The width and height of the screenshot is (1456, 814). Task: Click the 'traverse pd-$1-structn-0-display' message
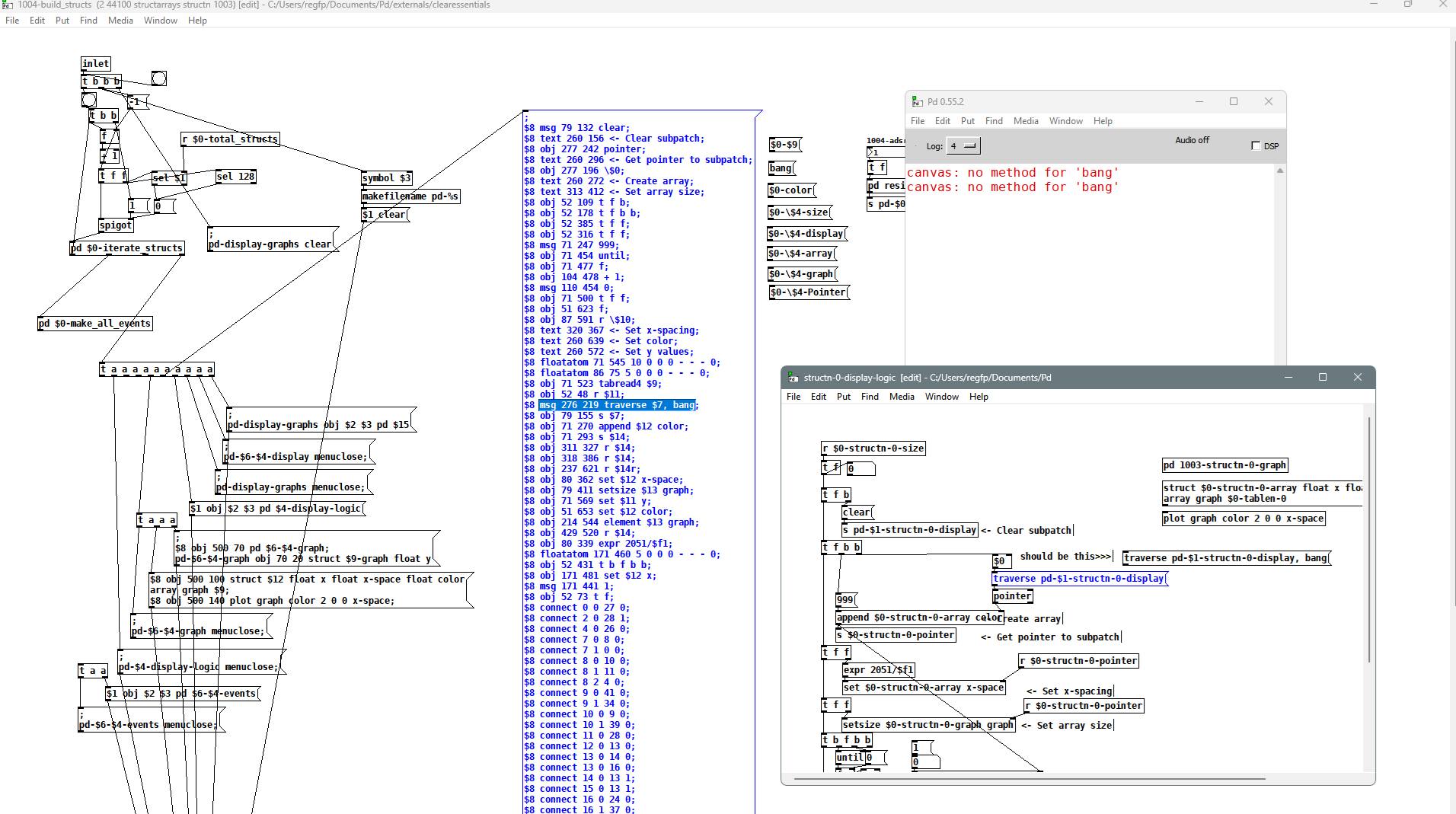point(1079,579)
